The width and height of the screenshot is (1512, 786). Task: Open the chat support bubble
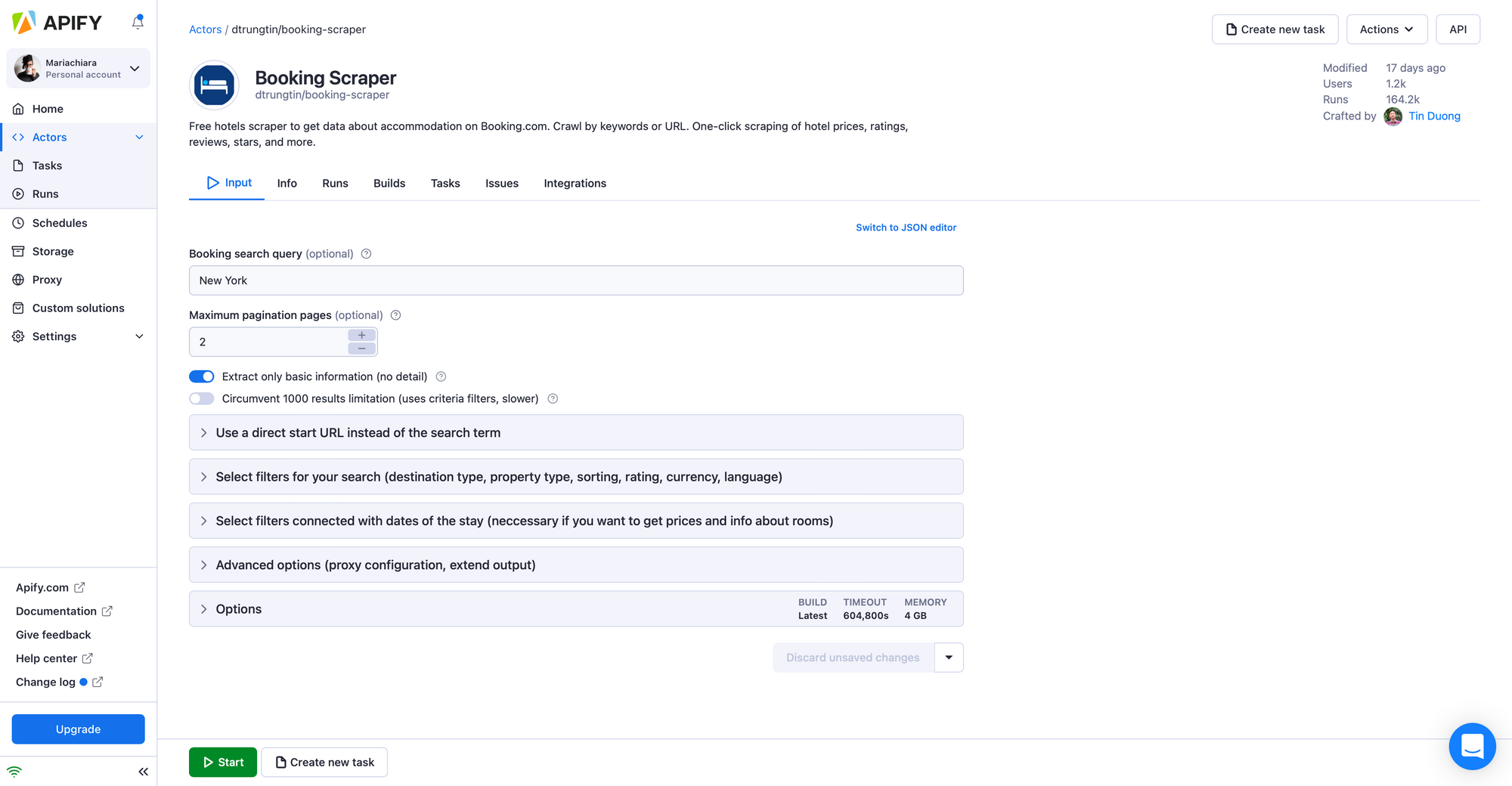(x=1472, y=747)
